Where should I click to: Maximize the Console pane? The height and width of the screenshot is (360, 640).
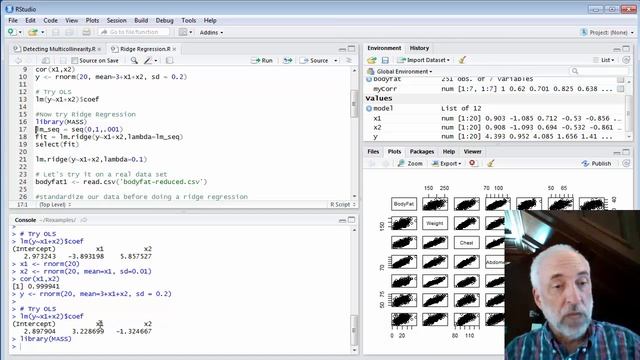click(351, 220)
